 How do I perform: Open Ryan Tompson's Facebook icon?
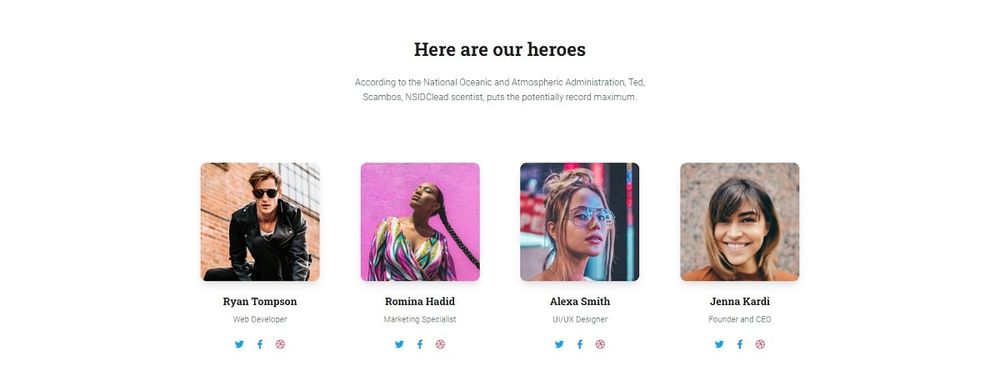pyautogui.click(x=260, y=344)
